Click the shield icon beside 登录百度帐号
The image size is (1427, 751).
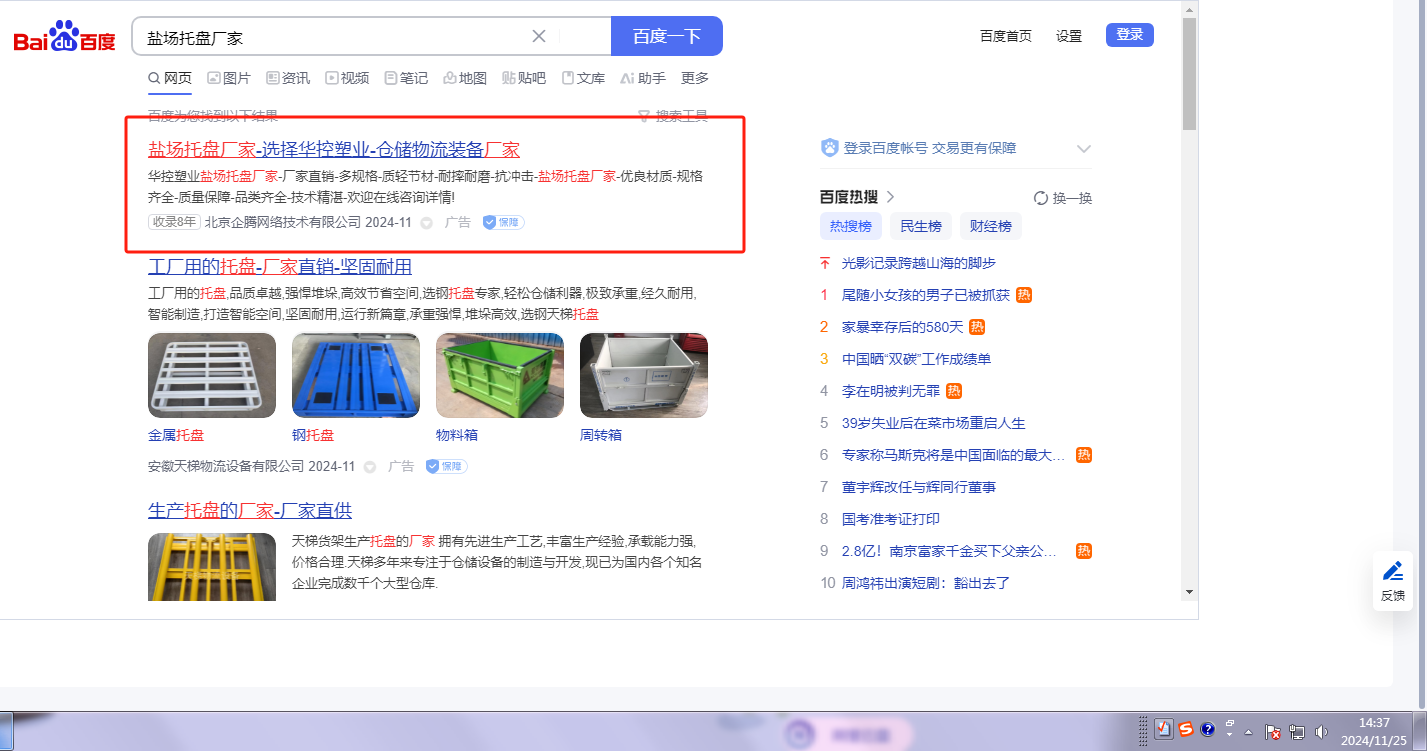[830, 148]
